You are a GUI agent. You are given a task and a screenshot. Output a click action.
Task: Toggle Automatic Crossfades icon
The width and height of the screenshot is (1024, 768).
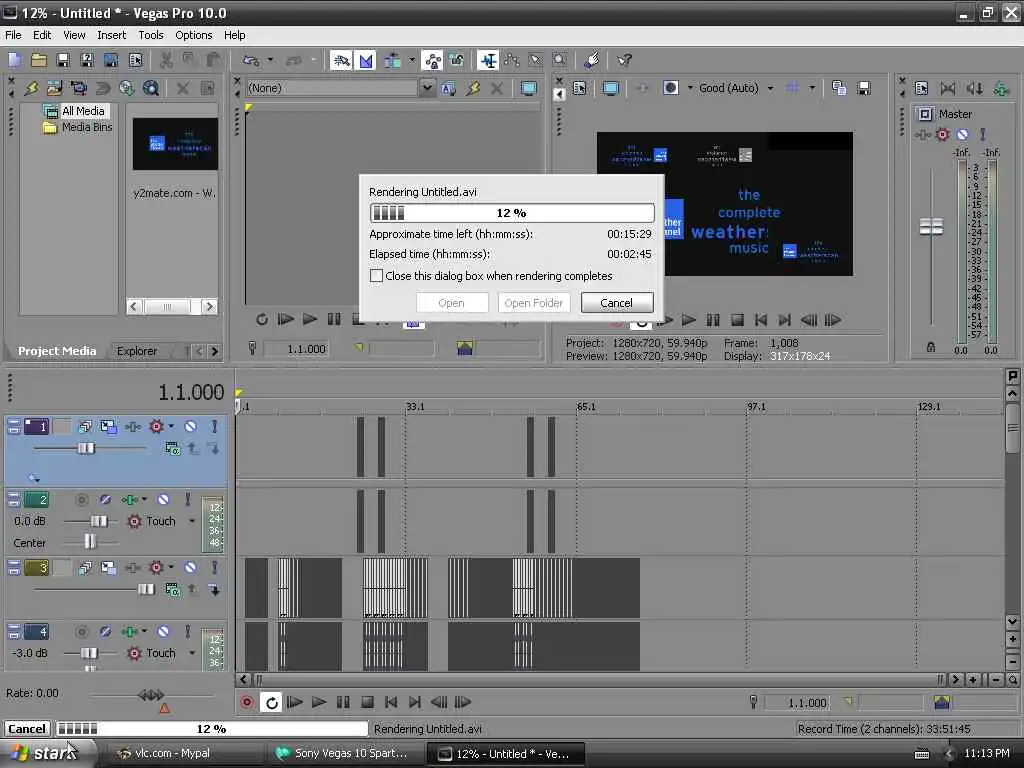pyautogui.click(x=366, y=61)
